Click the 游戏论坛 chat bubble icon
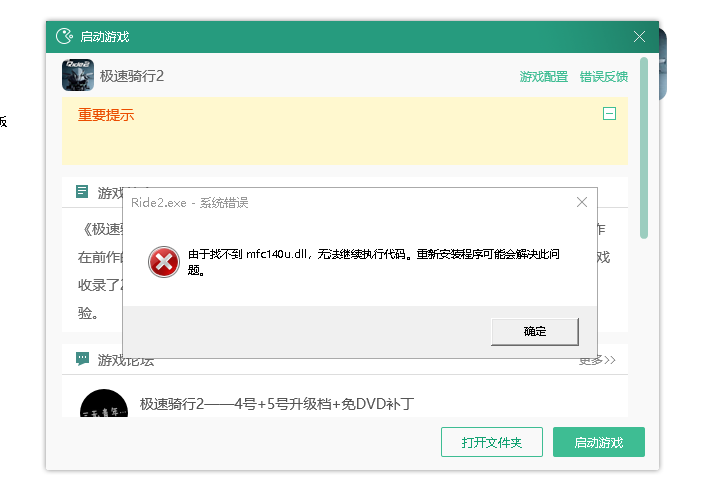This screenshot has height=496, width=723. coord(82,359)
